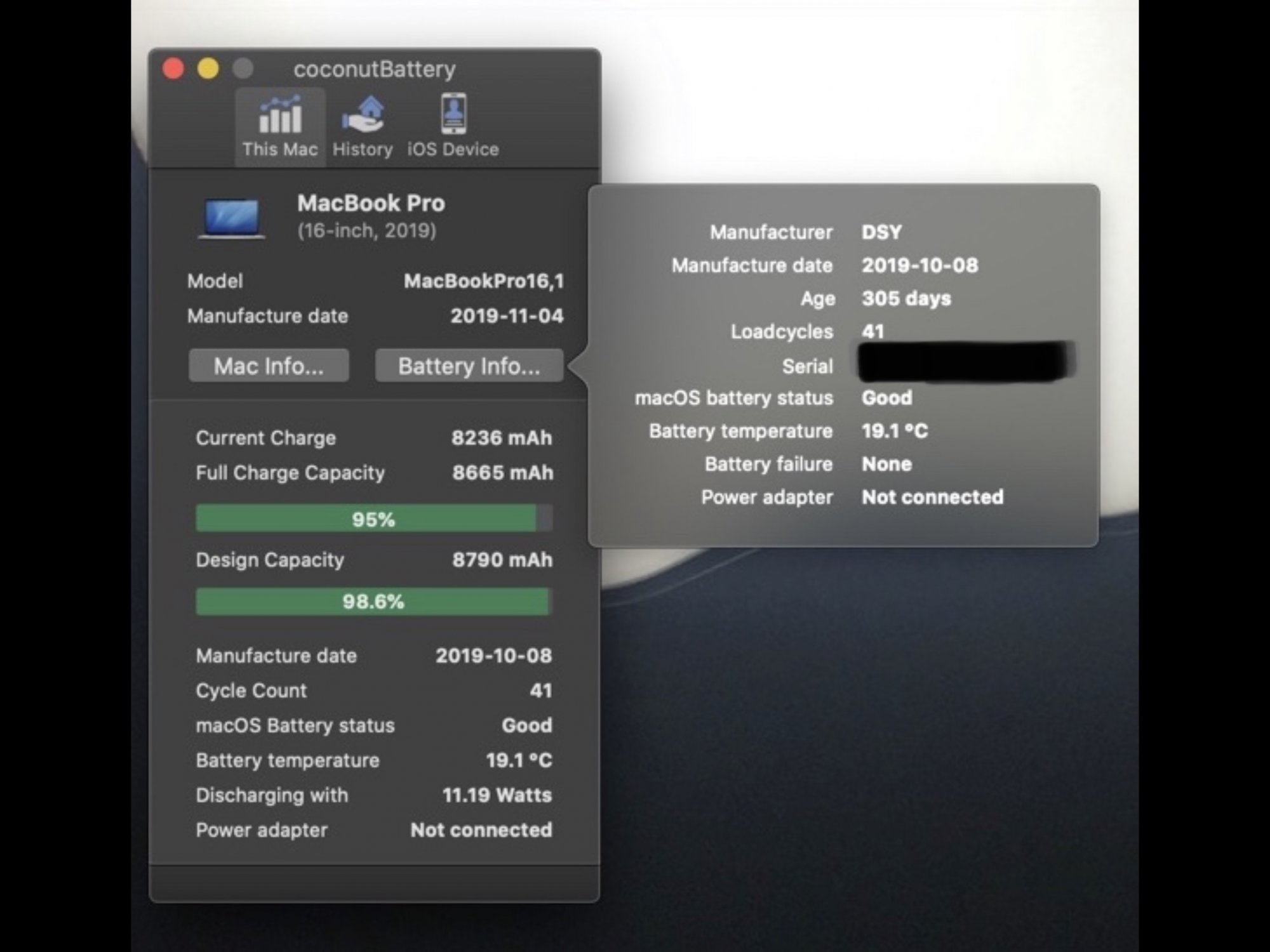
Task: Click popover Power adapter Not connected
Action: 932,497
